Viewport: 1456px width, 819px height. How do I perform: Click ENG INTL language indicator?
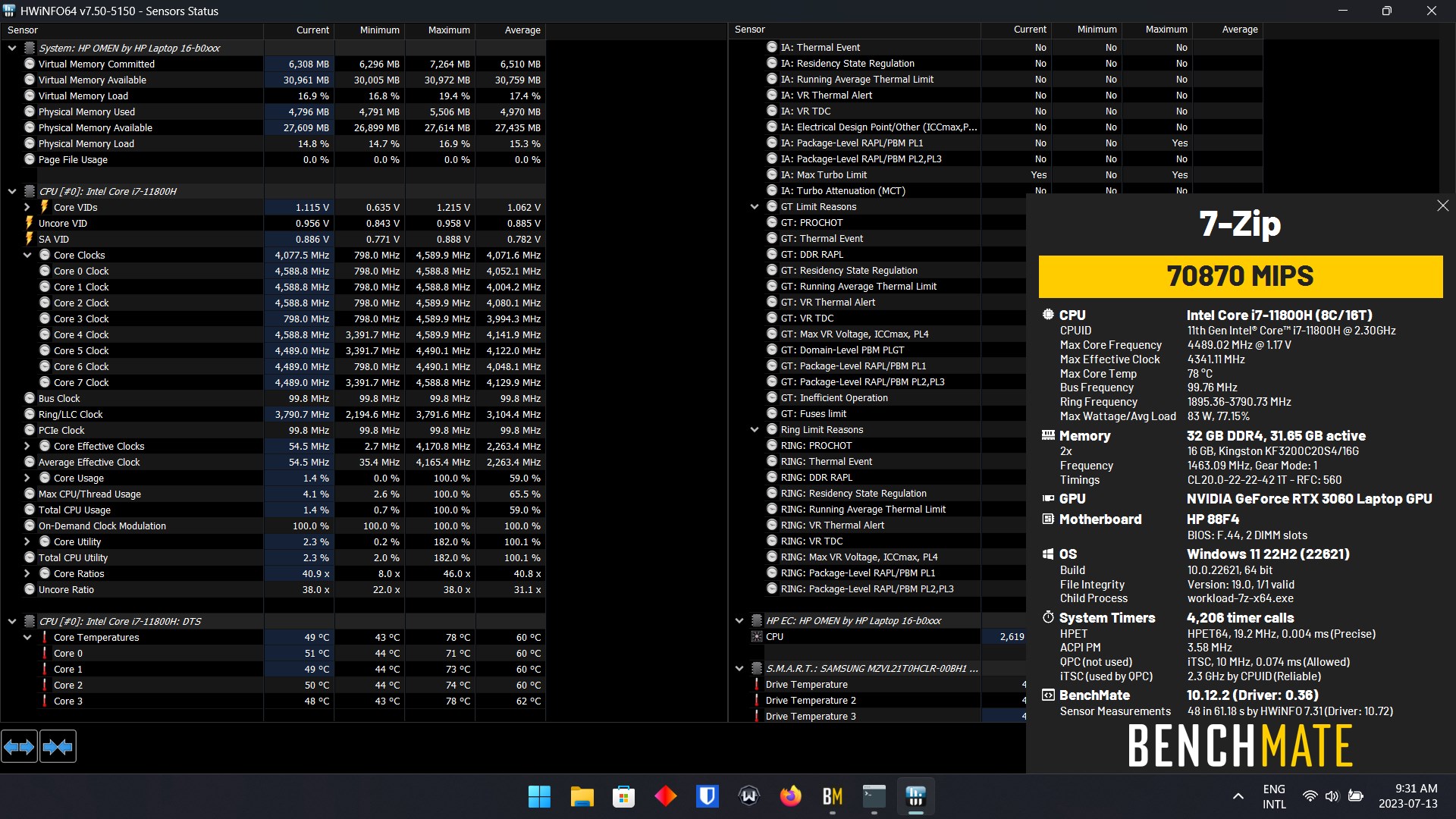1274,796
